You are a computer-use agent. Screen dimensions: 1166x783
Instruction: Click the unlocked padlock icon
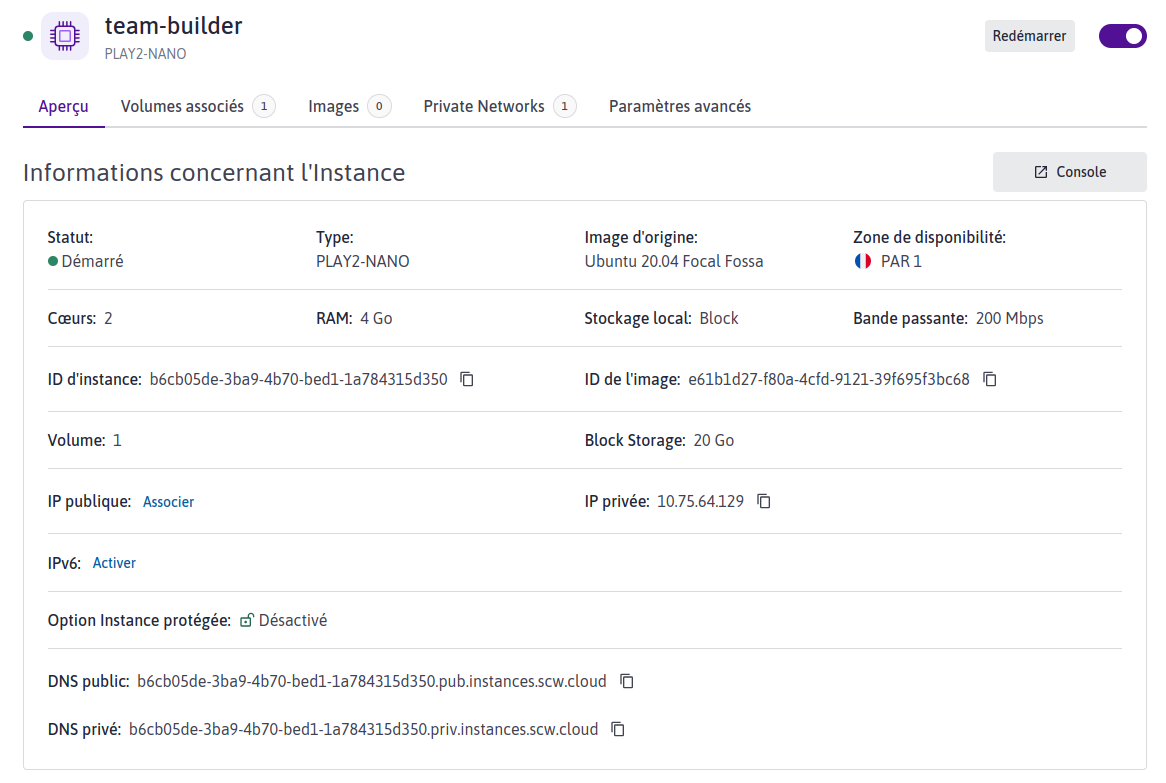pyautogui.click(x=247, y=620)
